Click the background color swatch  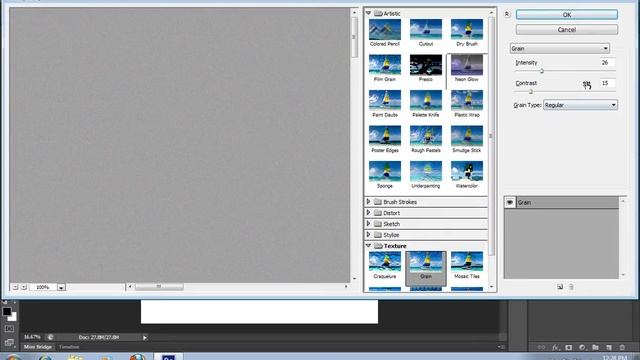click(13, 318)
